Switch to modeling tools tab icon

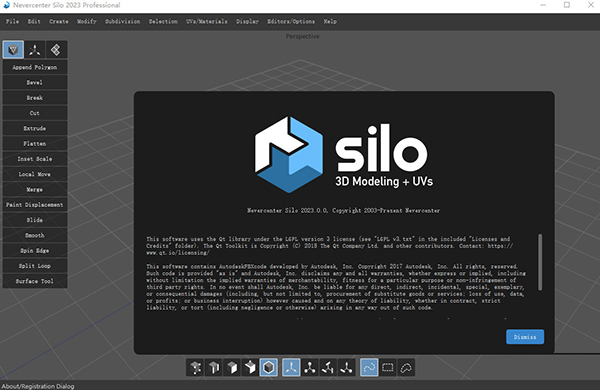click(13, 50)
